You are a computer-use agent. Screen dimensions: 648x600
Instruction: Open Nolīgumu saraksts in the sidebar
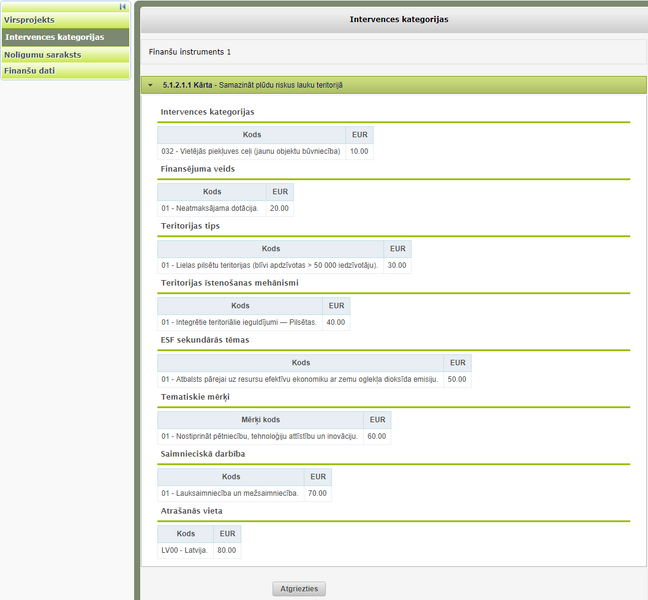(x=65, y=55)
